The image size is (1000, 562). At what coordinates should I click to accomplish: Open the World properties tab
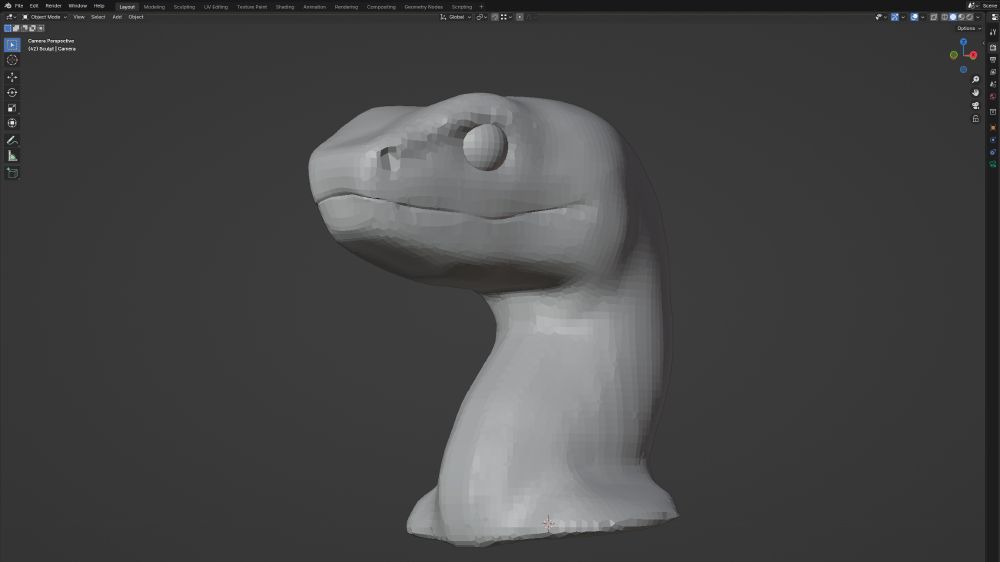click(x=993, y=96)
